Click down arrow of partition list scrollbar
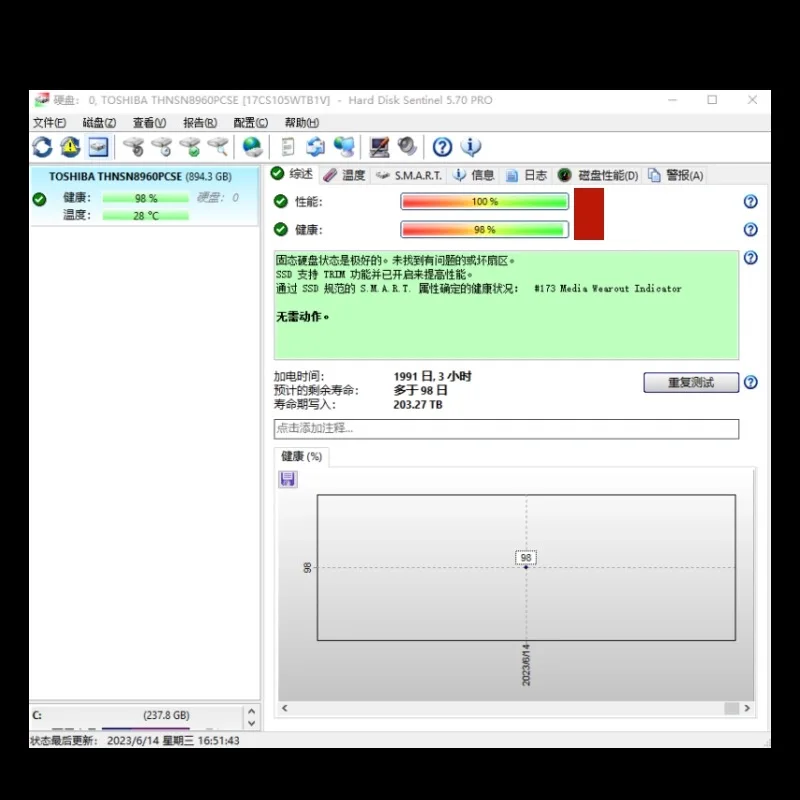800x800 pixels. pos(252,723)
